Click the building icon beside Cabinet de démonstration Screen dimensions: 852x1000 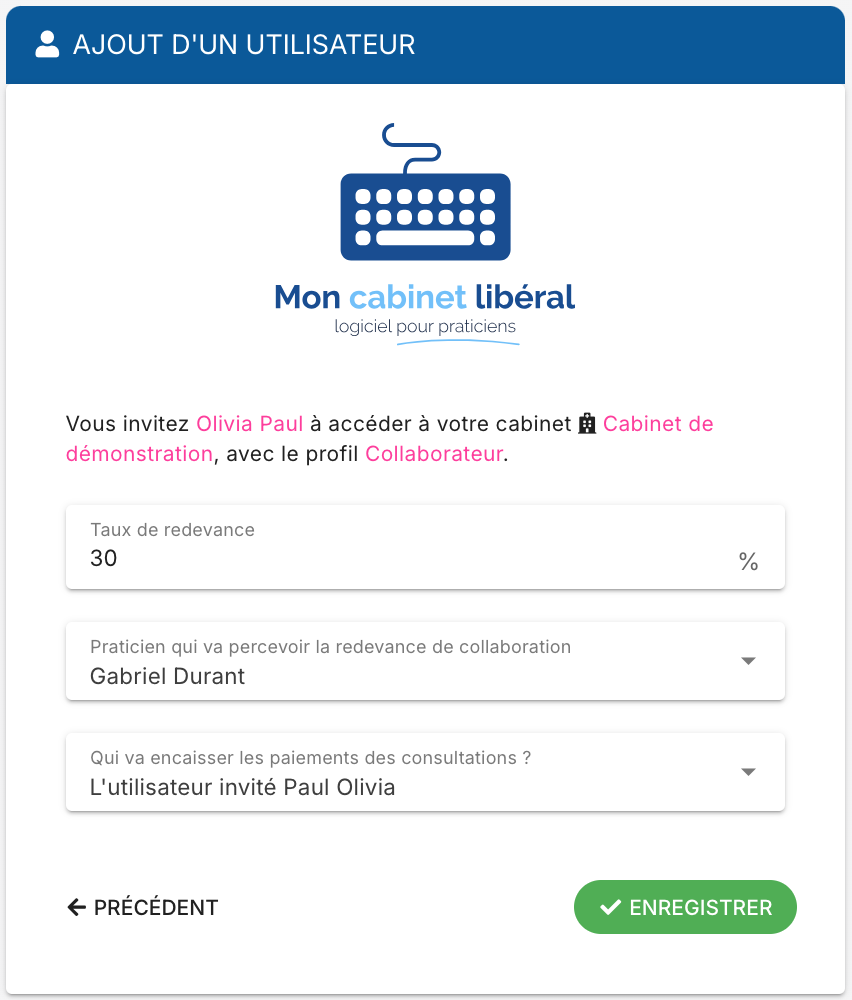pyautogui.click(x=587, y=423)
